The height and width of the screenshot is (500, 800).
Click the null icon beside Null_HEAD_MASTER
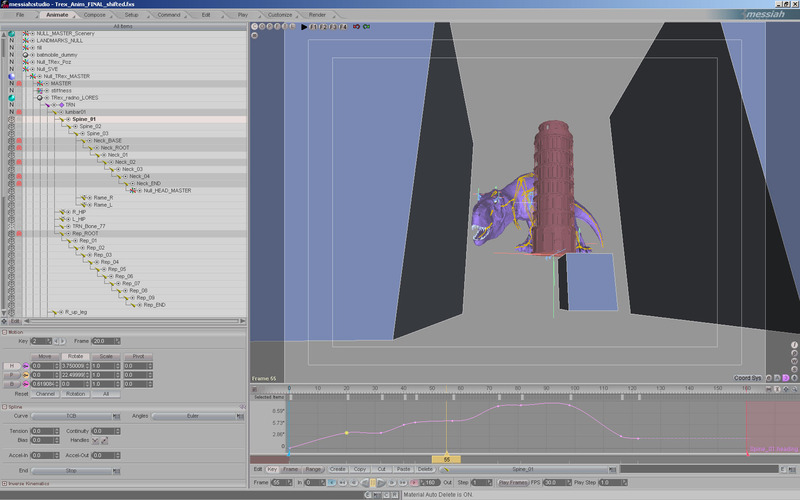coord(133,190)
